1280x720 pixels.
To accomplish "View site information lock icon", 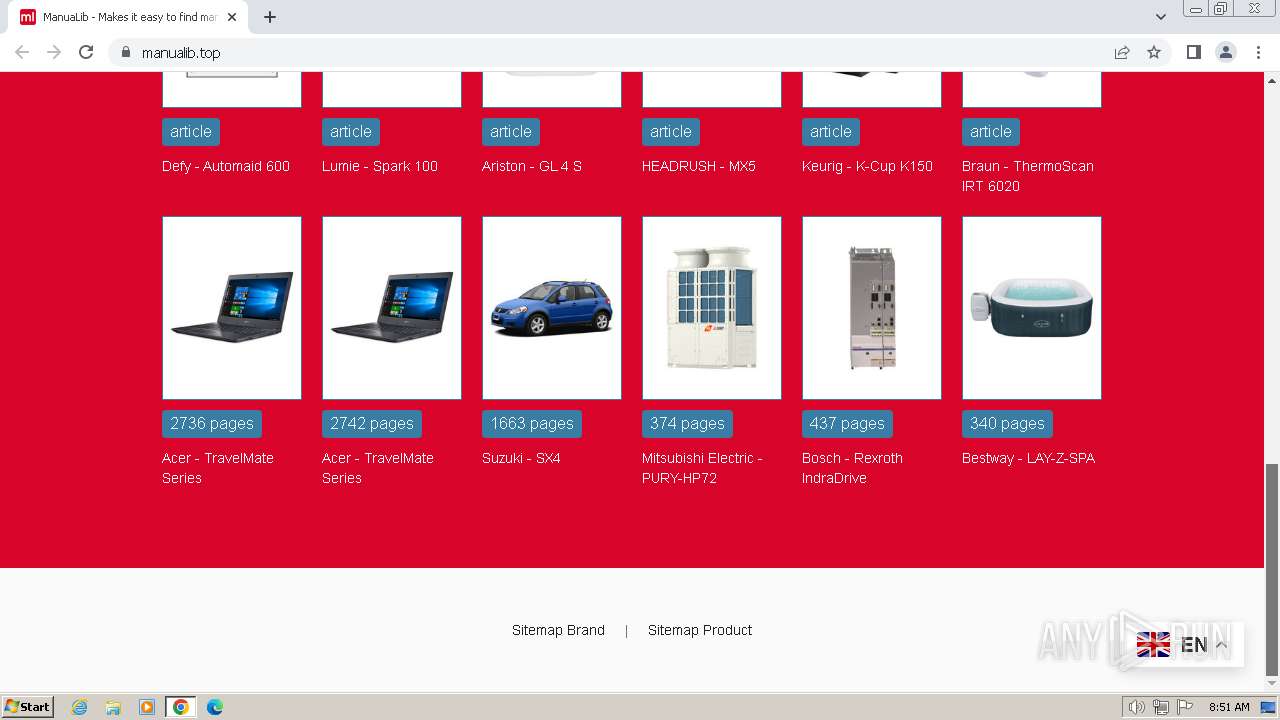I will click(x=125, y=52).
